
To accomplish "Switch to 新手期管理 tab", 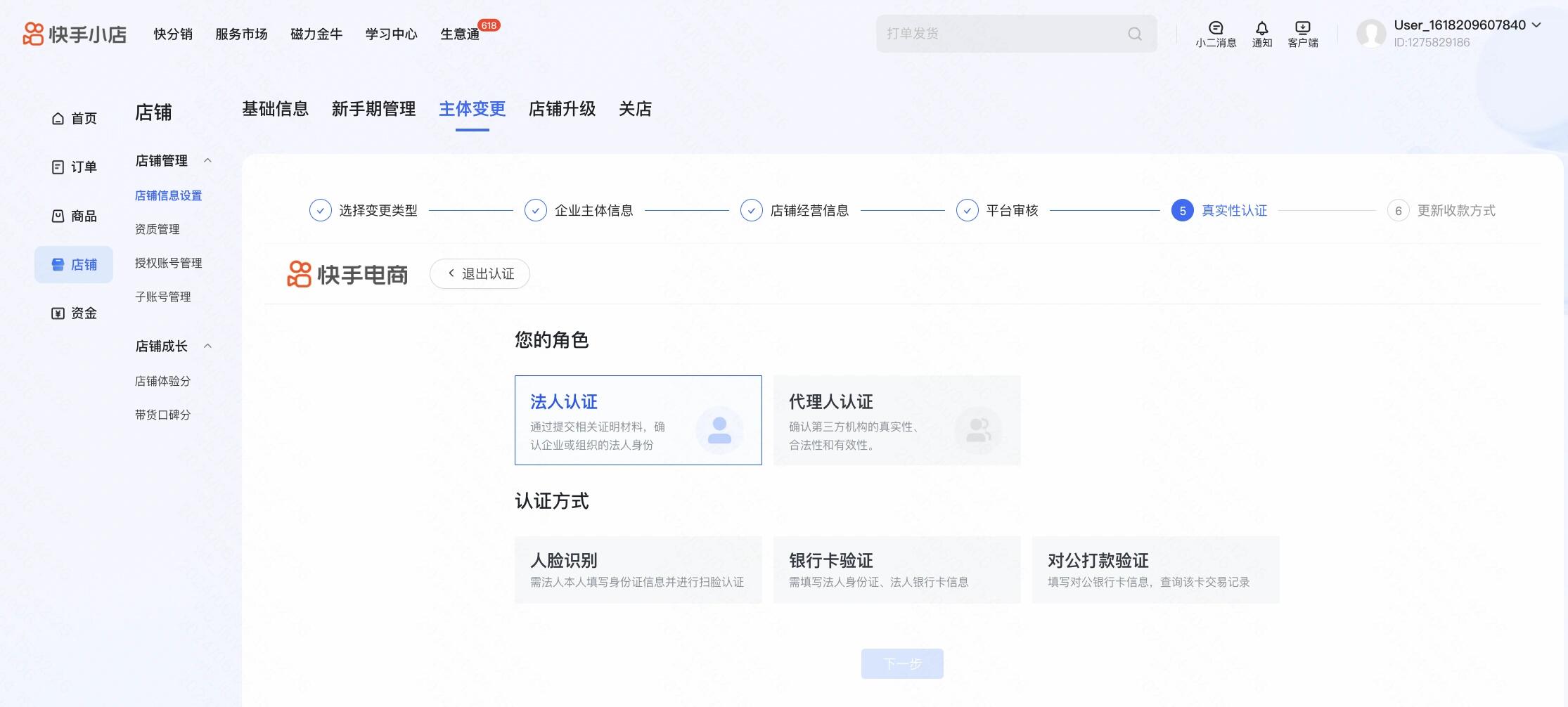I will point(374,109).
